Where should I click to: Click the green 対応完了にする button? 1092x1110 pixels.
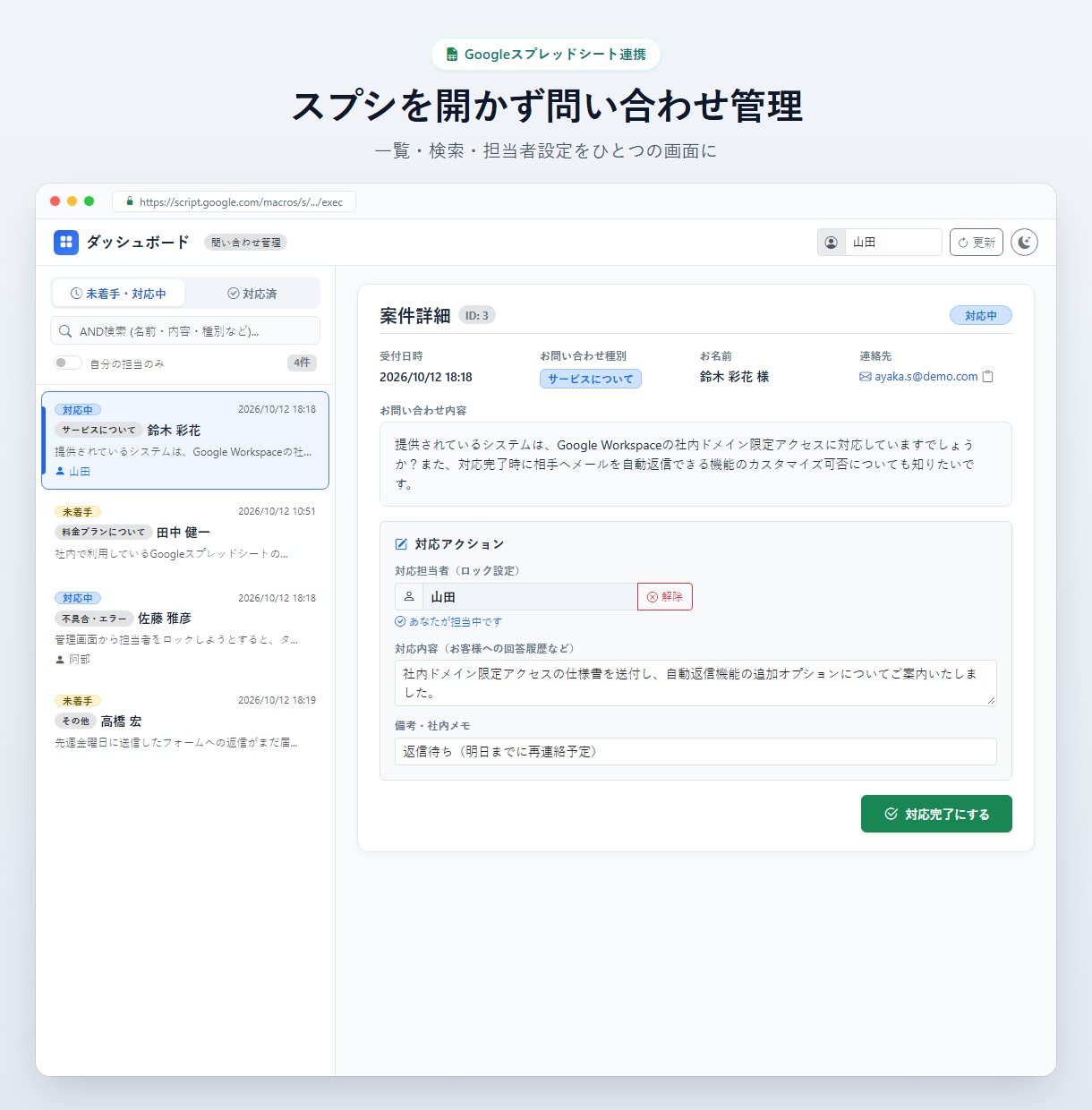click(x=936, y=814)
